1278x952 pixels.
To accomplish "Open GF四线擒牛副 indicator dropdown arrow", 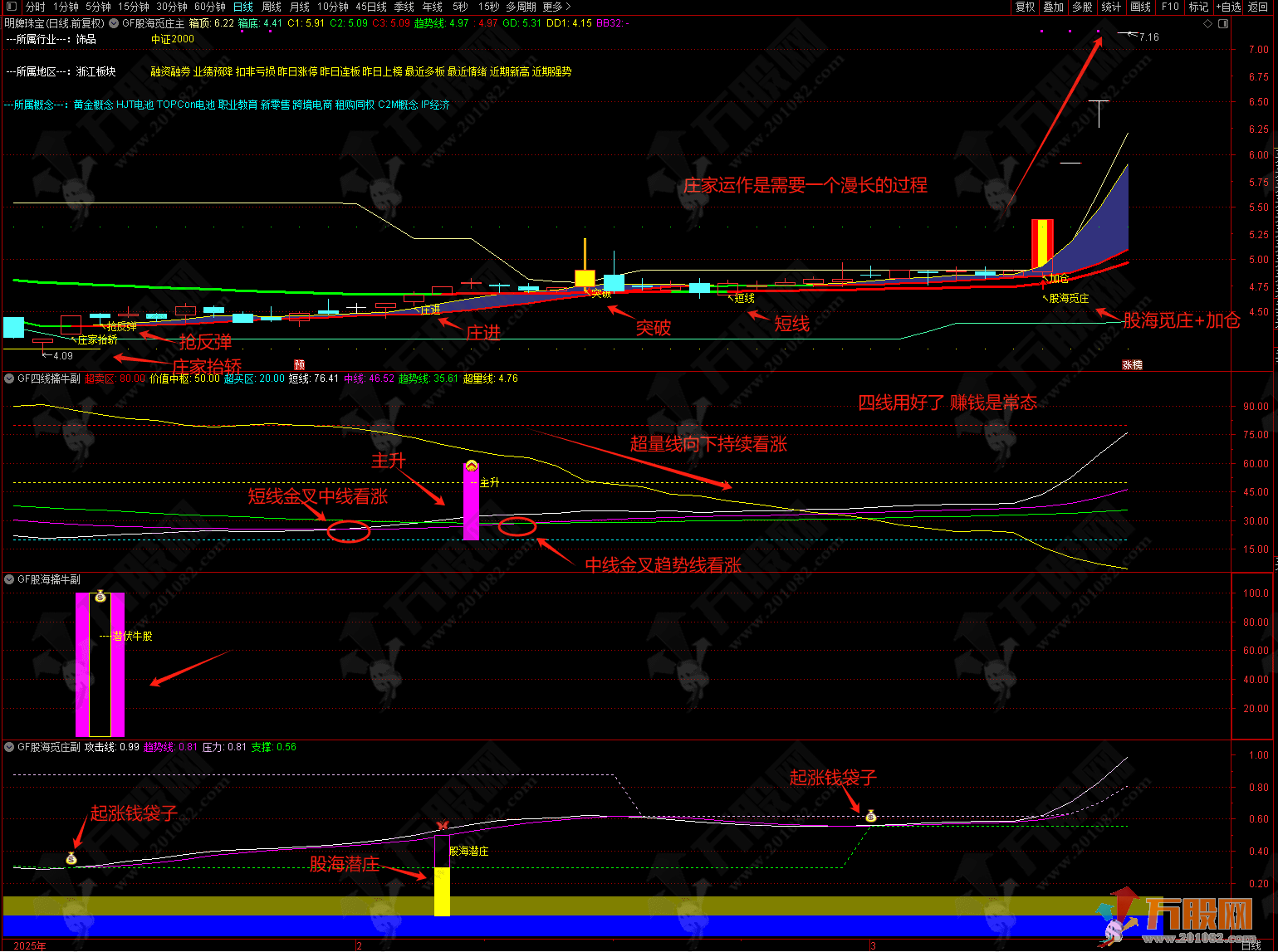I will (9, 378).
